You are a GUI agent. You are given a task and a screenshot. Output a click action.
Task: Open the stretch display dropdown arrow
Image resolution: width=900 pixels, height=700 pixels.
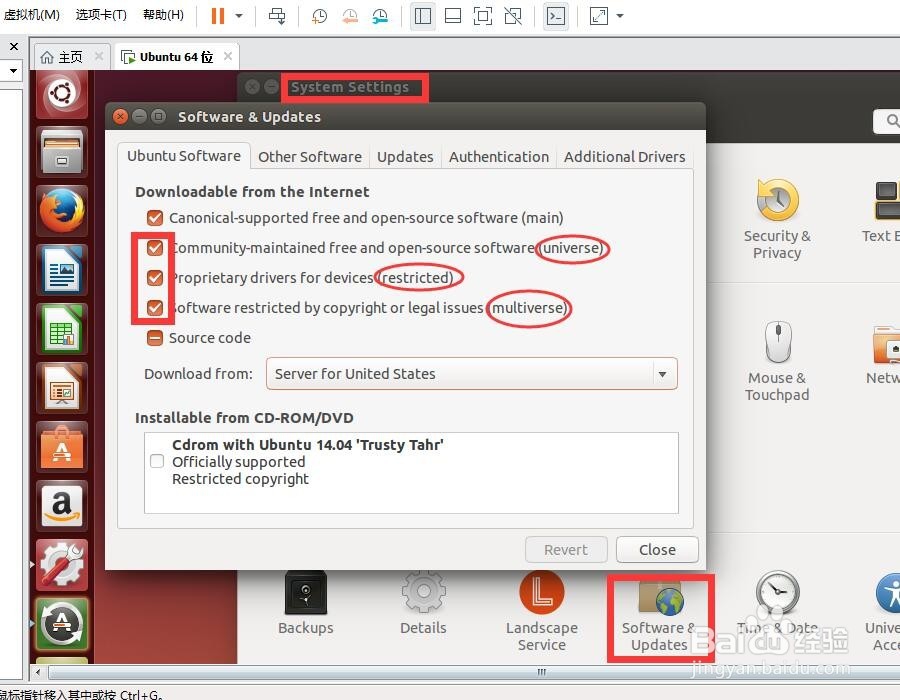620,15
